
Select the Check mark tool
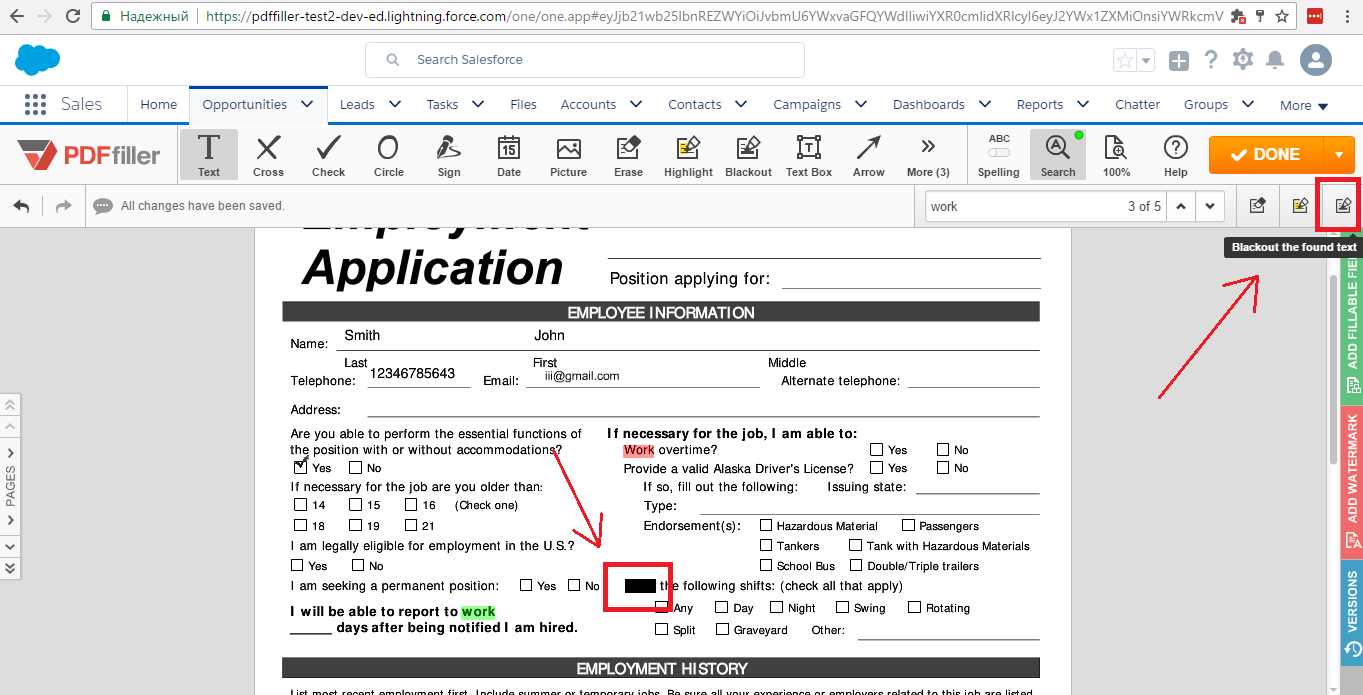tap(328, 155)
